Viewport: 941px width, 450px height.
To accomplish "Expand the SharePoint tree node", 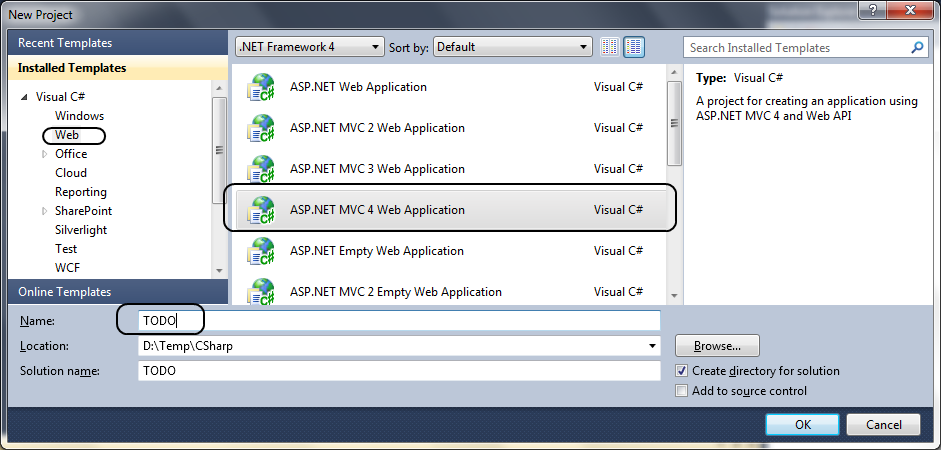I will point(44,211).
